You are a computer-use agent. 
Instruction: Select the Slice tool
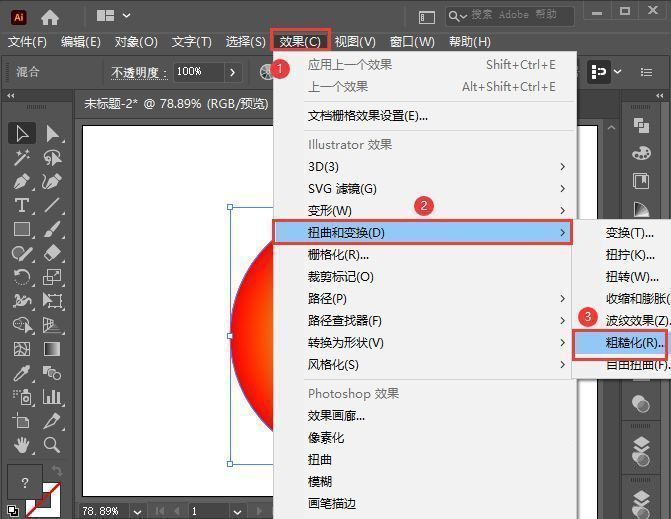(52, 421)
